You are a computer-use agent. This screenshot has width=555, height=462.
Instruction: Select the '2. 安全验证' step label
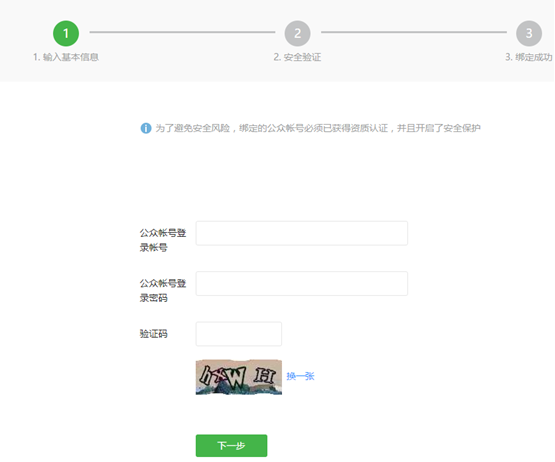click(297, 57)
